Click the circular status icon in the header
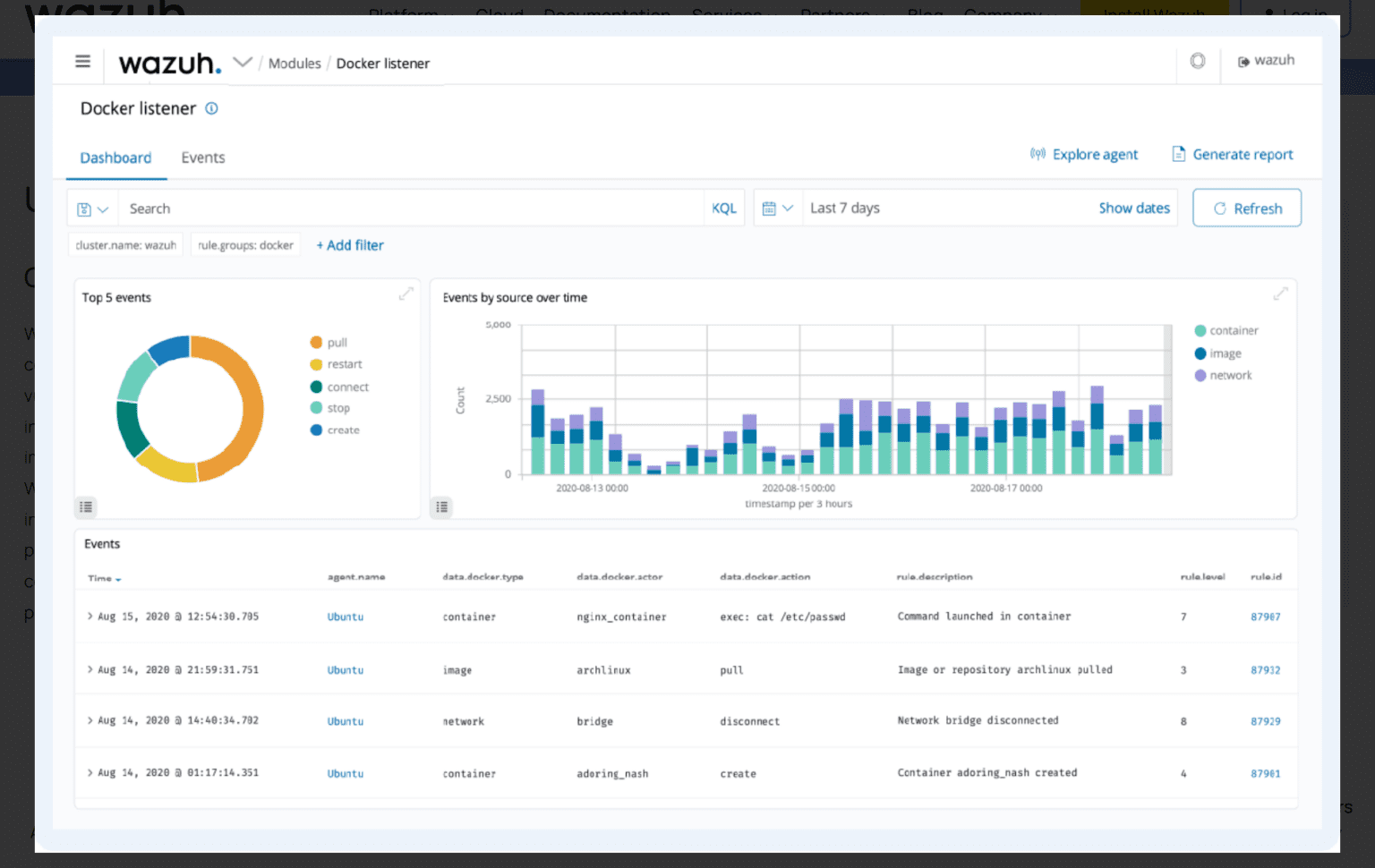1375x868 pixels. tap(1198, 61)
